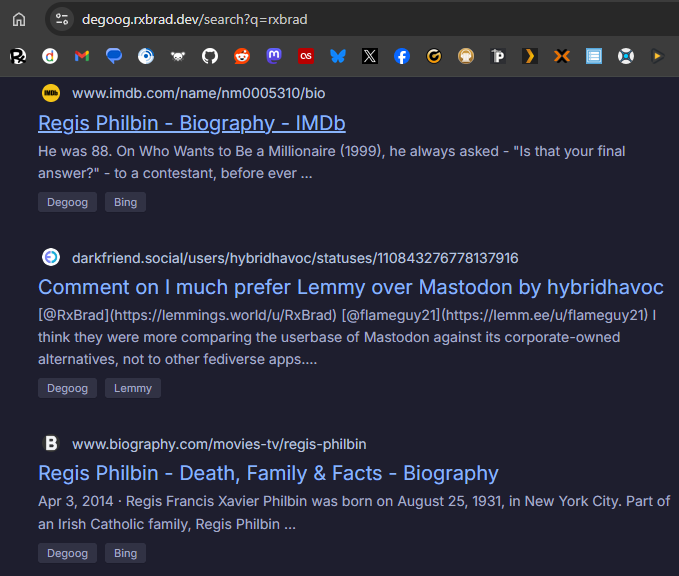The width and height of the screenshot is (679, 576).
Task: Click Degoog tag under biography.com result
Action: [x=68, y=553]
